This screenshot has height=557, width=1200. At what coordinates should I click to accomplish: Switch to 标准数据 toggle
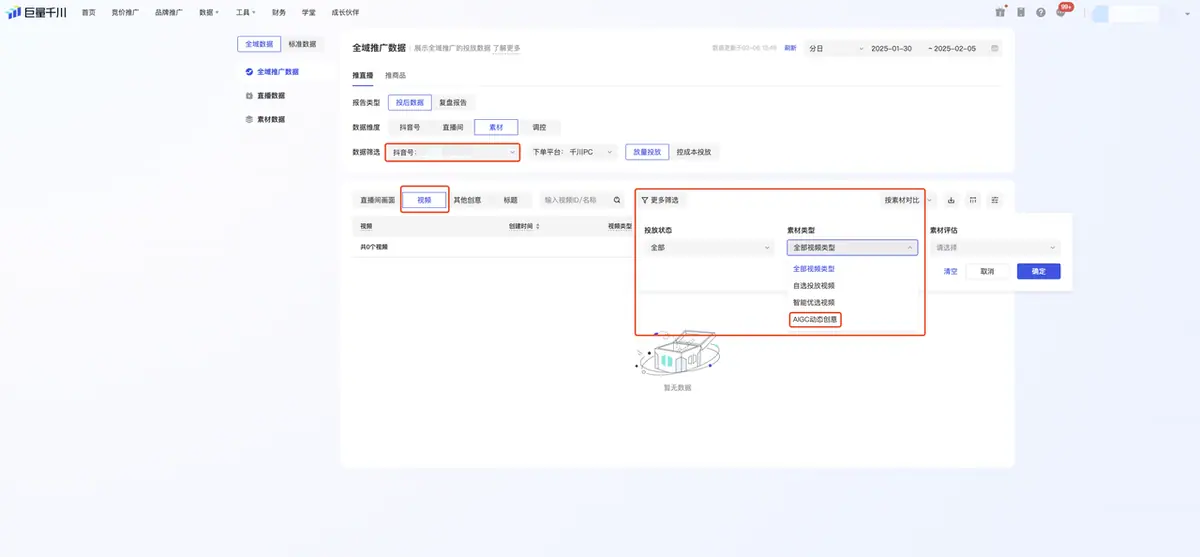tap(302, 44)
